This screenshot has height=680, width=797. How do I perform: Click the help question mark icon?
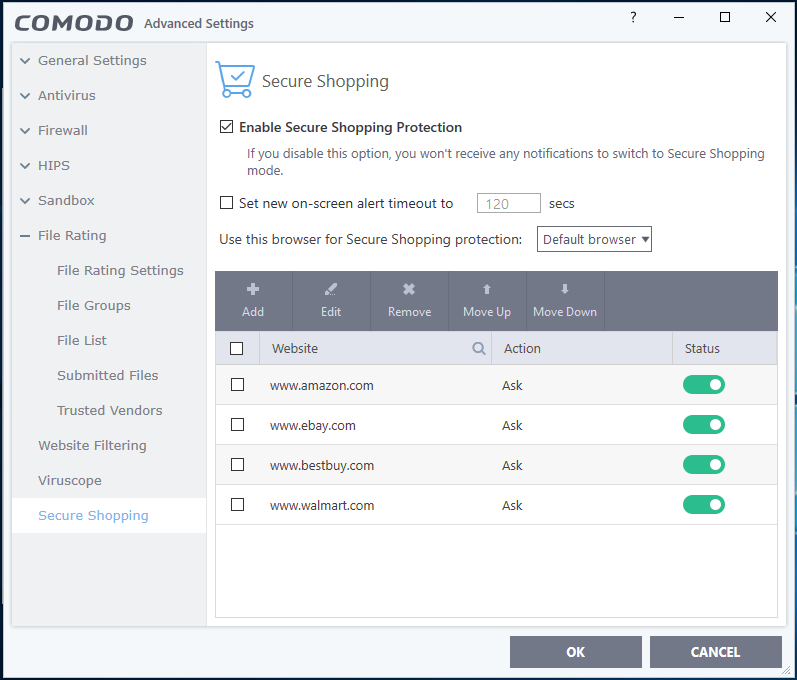tap(634, 18)
